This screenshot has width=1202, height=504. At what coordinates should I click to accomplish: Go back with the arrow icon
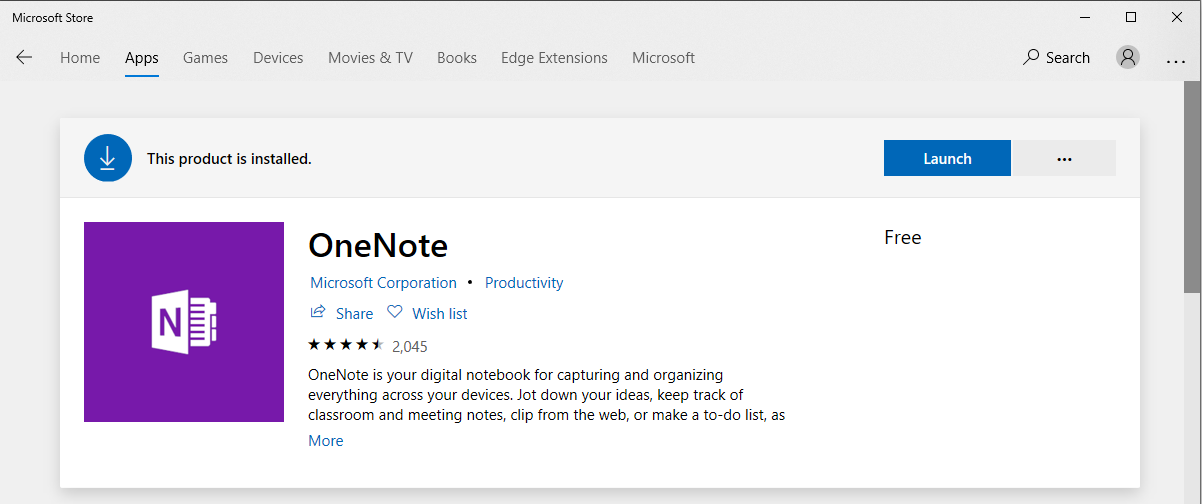click(x=24, y=57)
